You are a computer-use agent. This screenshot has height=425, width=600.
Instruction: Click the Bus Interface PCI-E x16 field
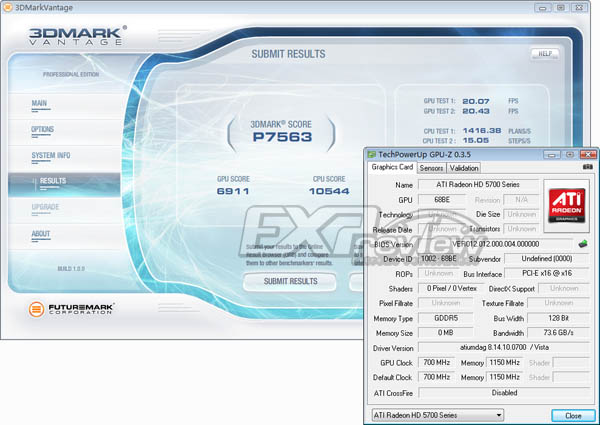(x=547, y=273)
